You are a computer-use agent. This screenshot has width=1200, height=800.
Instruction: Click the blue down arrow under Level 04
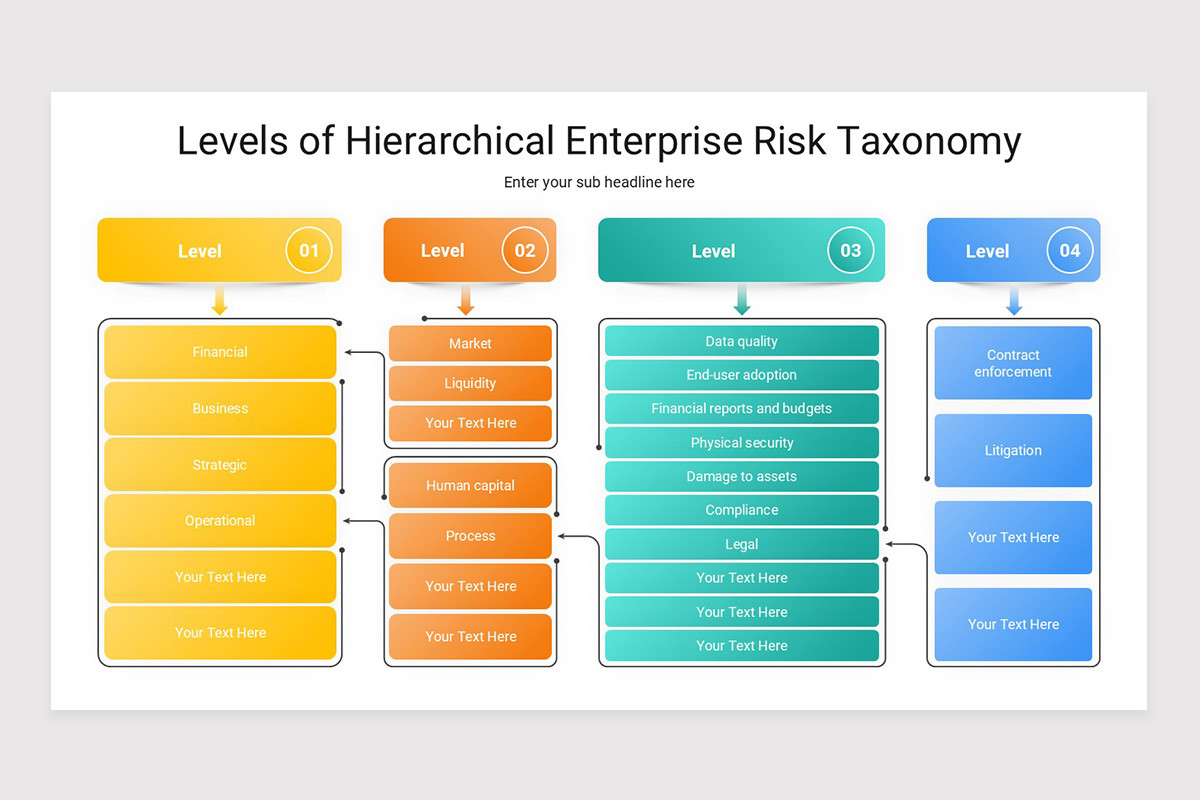click(1014, 300)
